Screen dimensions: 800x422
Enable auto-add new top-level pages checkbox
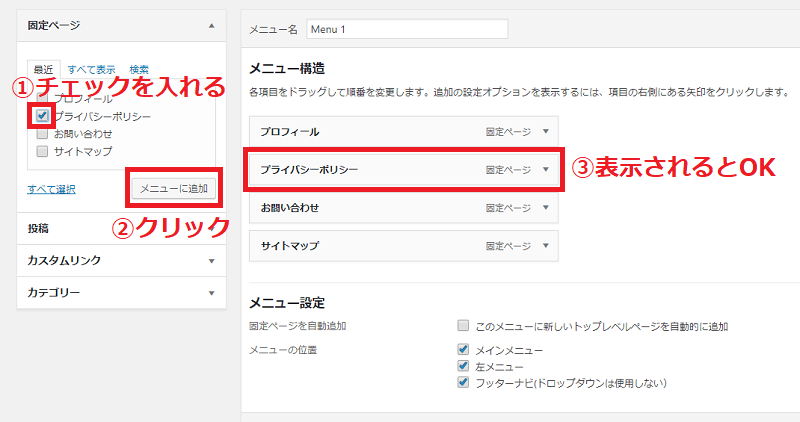463,326
